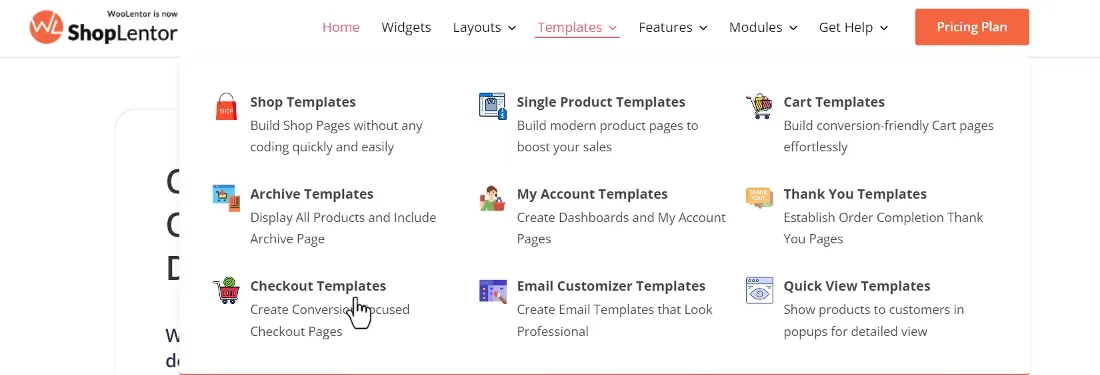This screenshot has height=375, width=1100.
Task: Click the Email Customizer Templates icon
Action: pyautogui.click(x=492, y=290)
